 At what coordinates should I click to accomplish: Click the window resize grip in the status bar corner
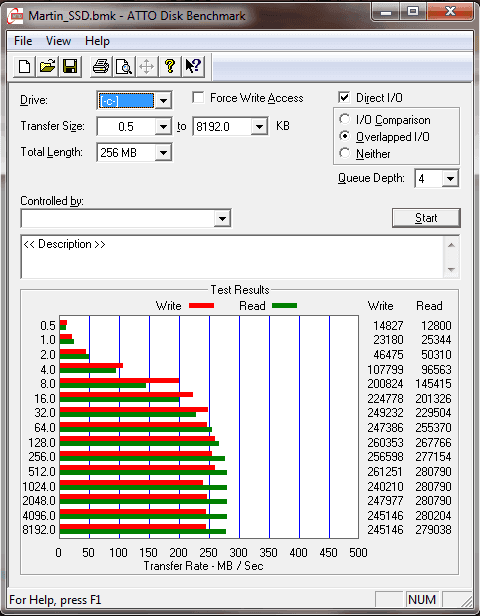click(x=467, y=601)
